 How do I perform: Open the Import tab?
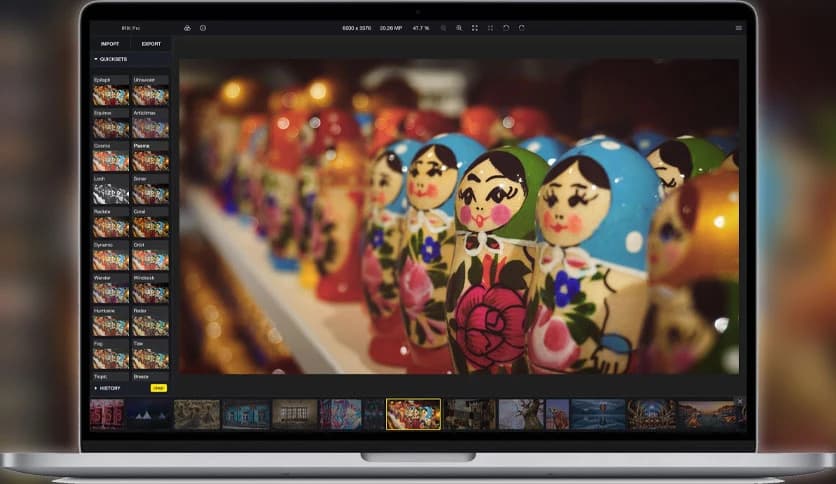tap(110, 44)
